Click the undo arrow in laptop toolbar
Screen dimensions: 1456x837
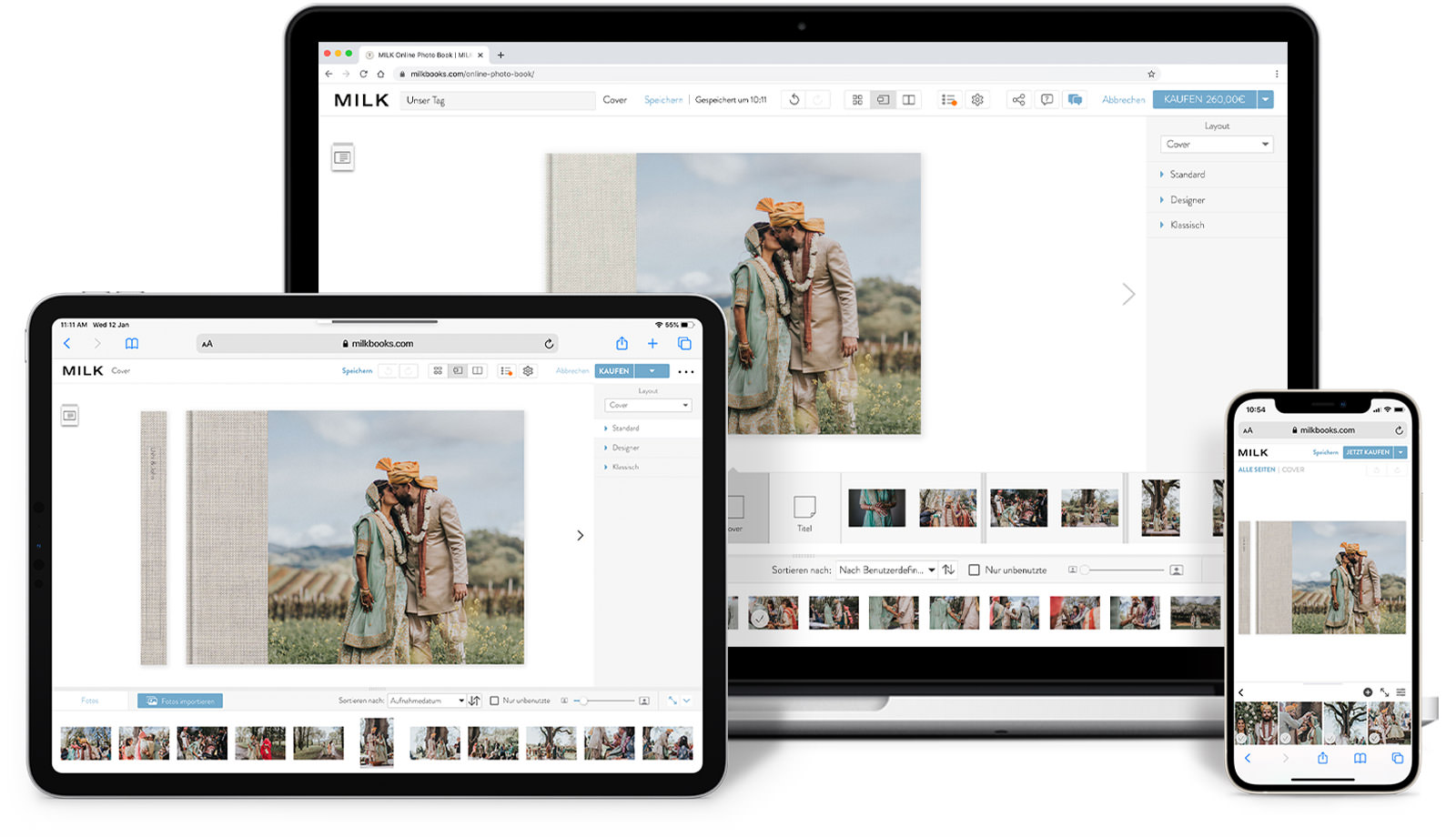[794, 100]
